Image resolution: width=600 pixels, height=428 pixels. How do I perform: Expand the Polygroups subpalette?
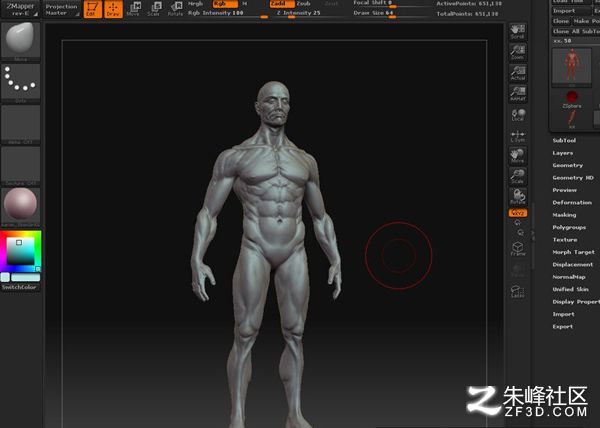pyautogui.click(x=569, y=227)
